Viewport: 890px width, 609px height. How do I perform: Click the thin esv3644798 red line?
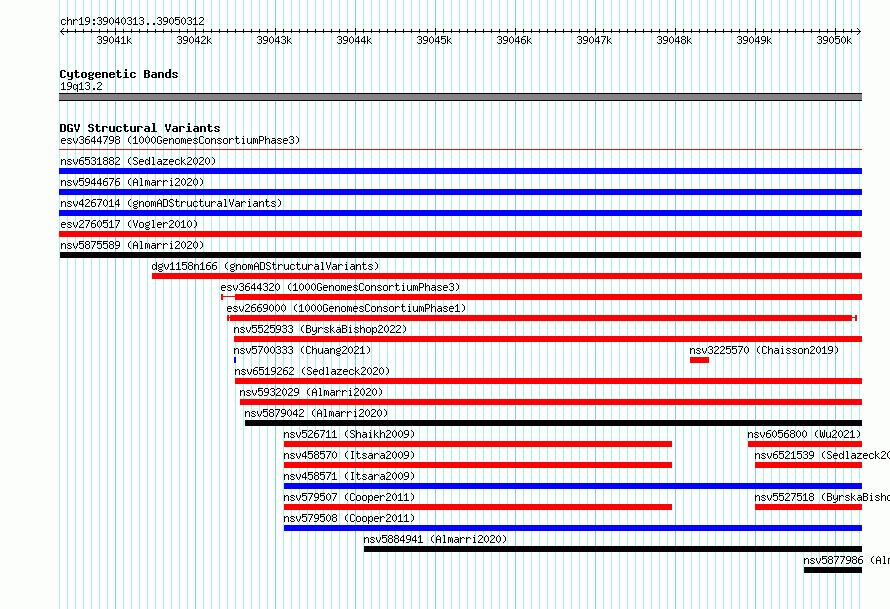pyautogui.click(x=460, y=150)
